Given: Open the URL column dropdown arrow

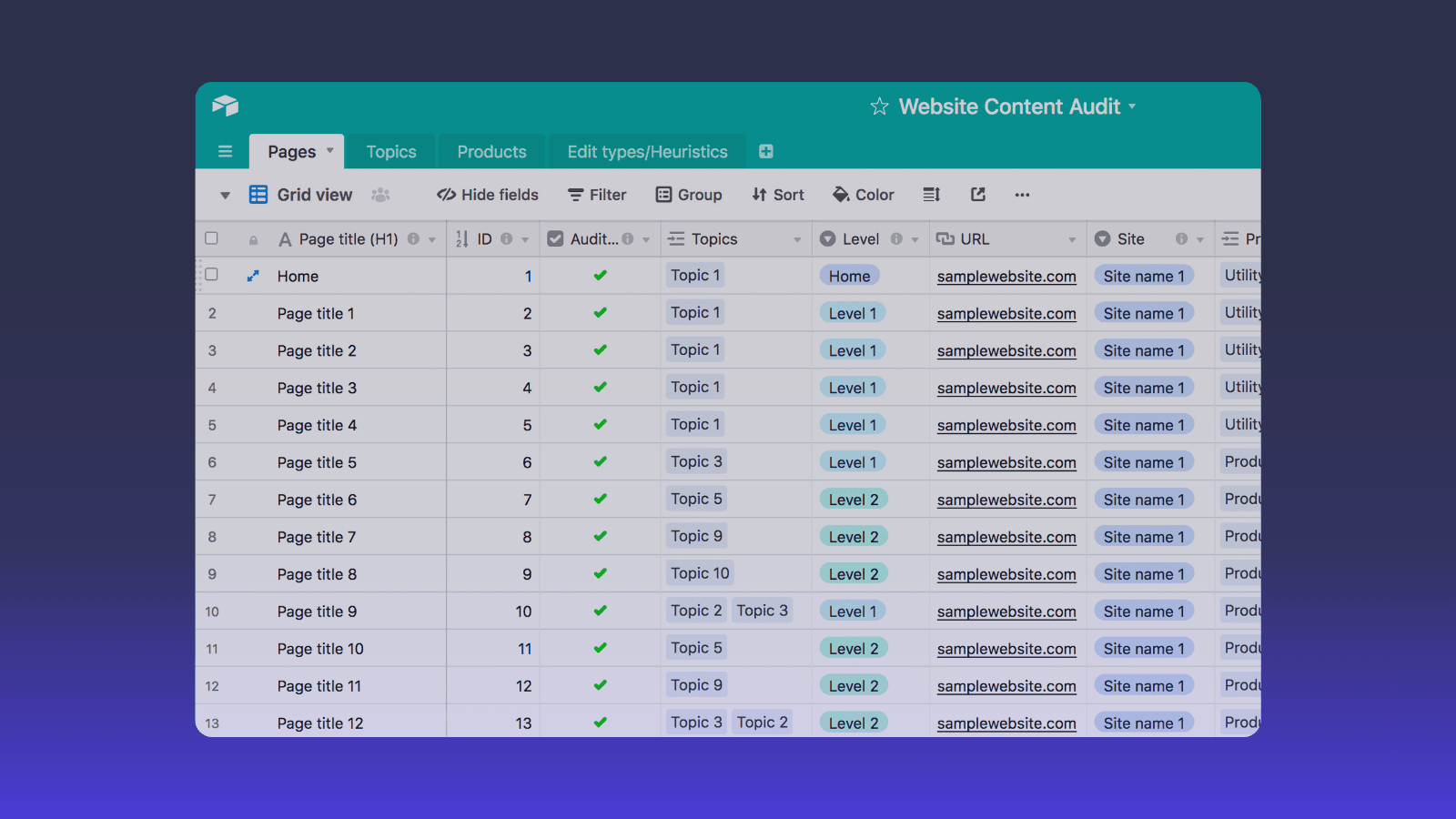Looking at the screenshot, I should click(1072, 240).
